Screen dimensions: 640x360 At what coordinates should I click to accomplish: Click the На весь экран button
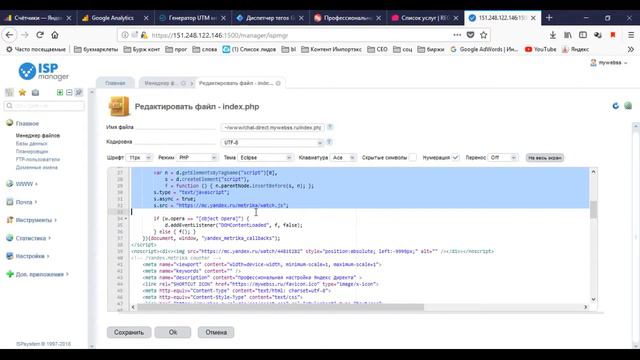[x=545, y=158]
